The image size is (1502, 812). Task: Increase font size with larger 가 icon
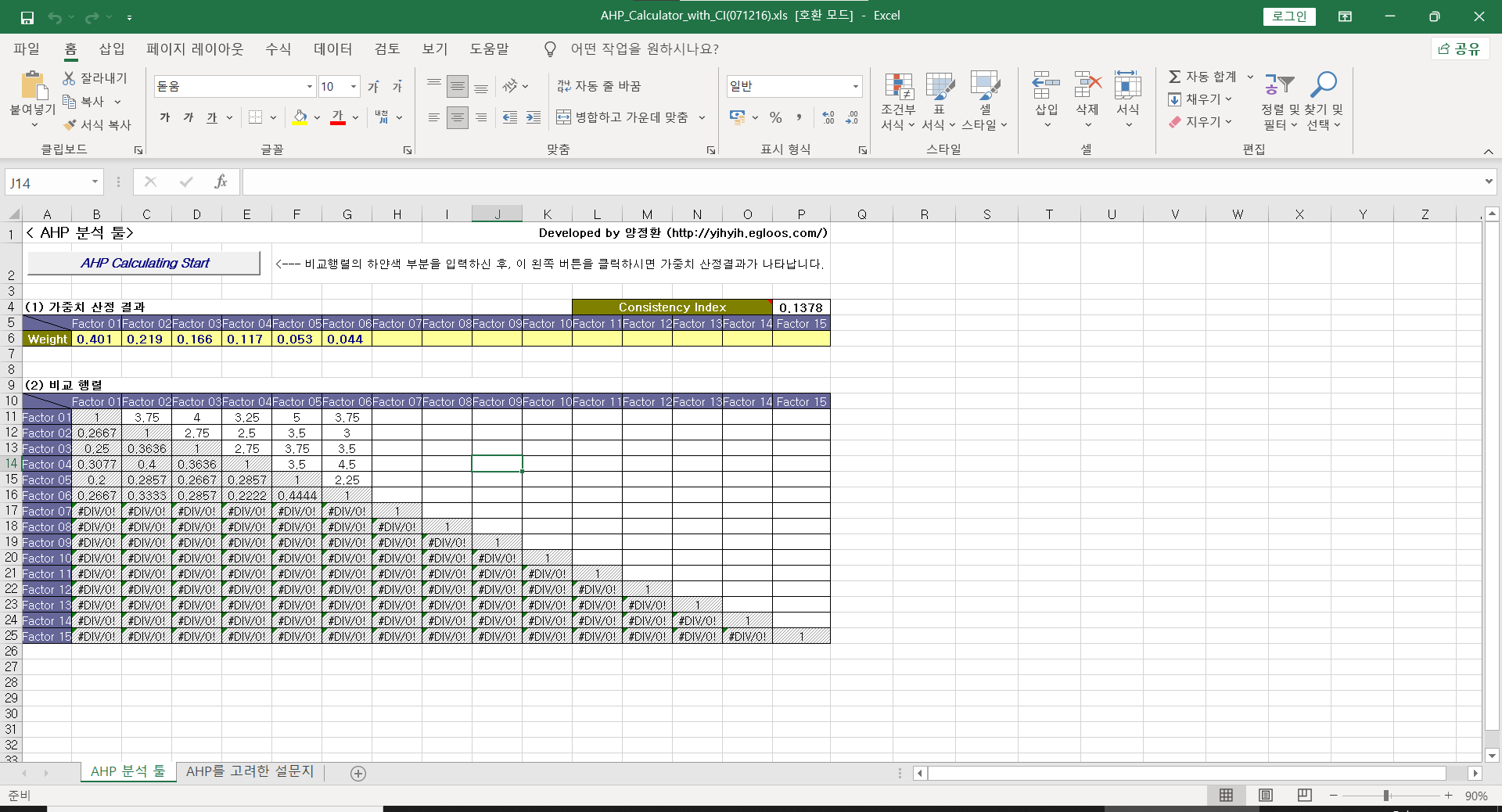point(374,86)
